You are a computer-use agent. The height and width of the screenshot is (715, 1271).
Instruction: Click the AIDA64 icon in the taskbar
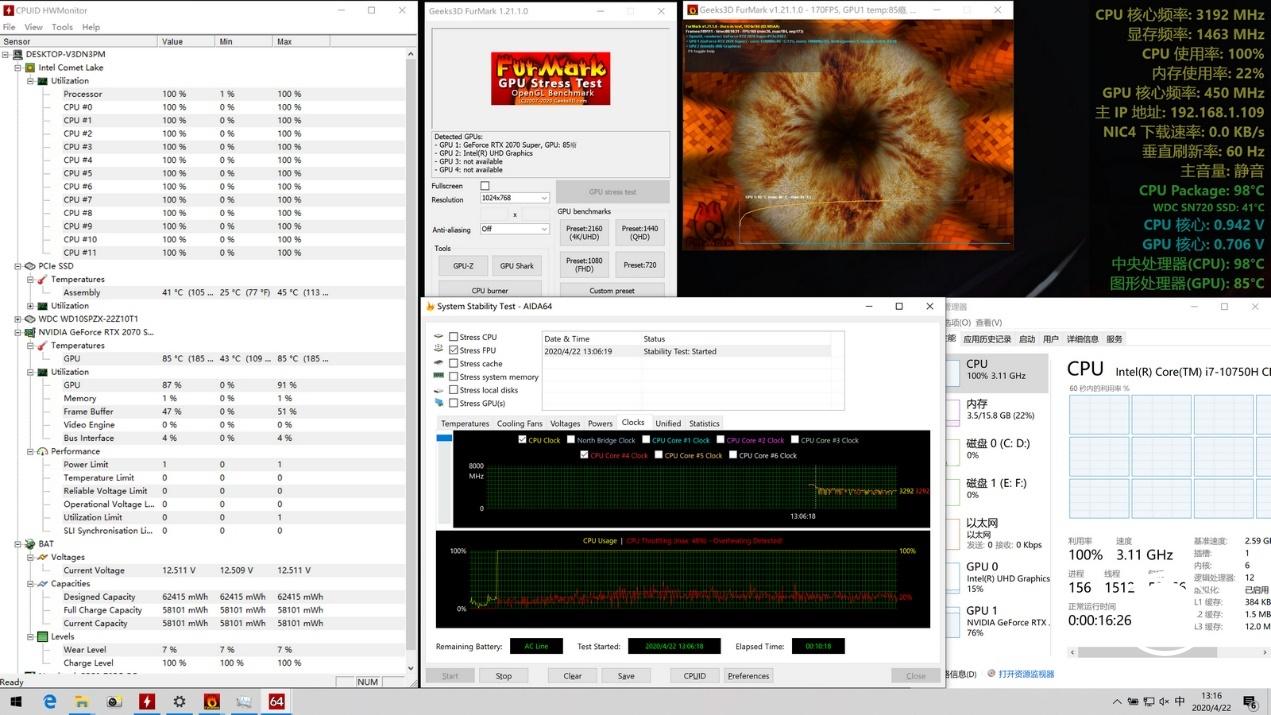click(276, 701)
